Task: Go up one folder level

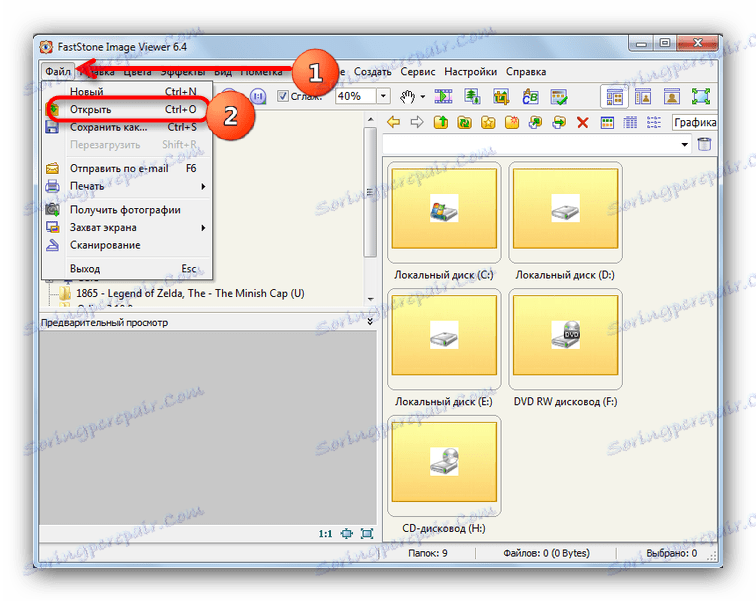Action: click(441, 122)
